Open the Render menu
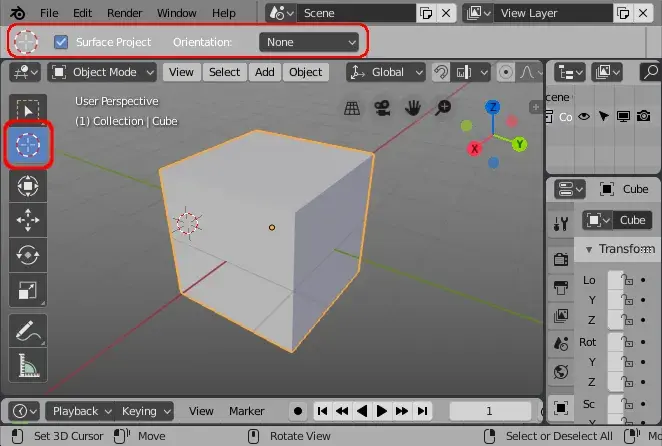 pyautogui.click(x=125, y=13)
